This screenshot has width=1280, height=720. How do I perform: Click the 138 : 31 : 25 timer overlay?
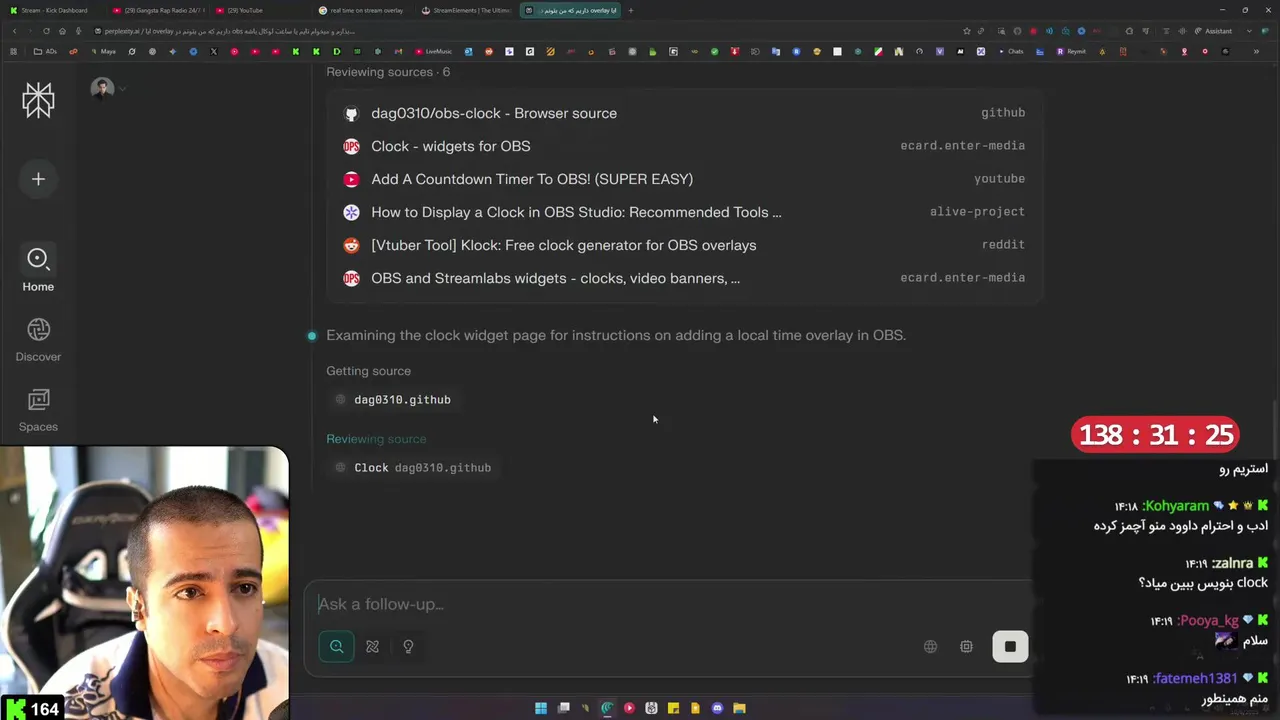(1155, 435)
